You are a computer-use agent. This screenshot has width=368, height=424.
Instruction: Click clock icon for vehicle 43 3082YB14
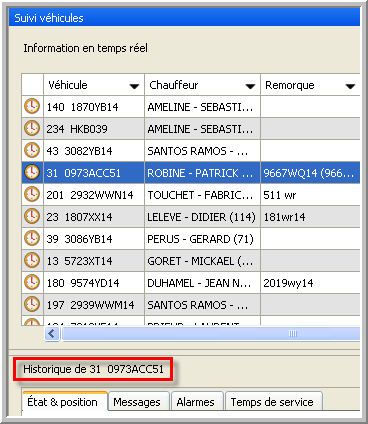coord(32,150)
